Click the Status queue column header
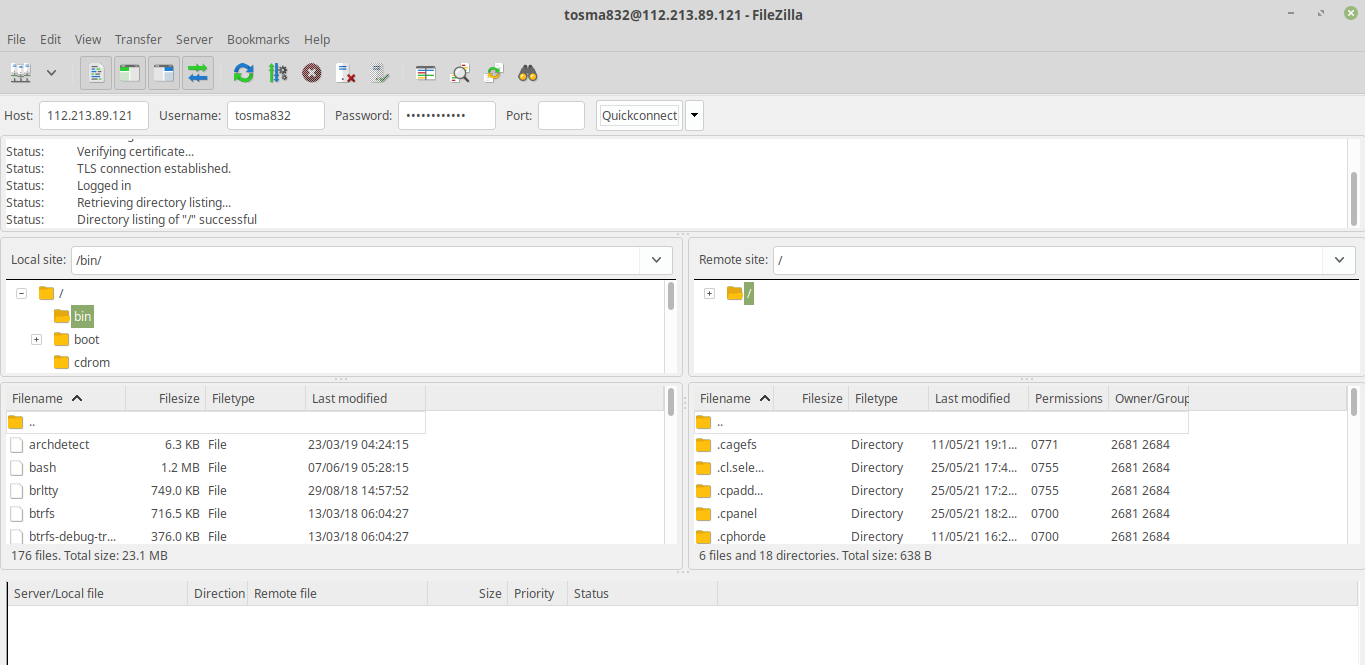Viewport: 1365px width, 665px height. pos(643,593)
